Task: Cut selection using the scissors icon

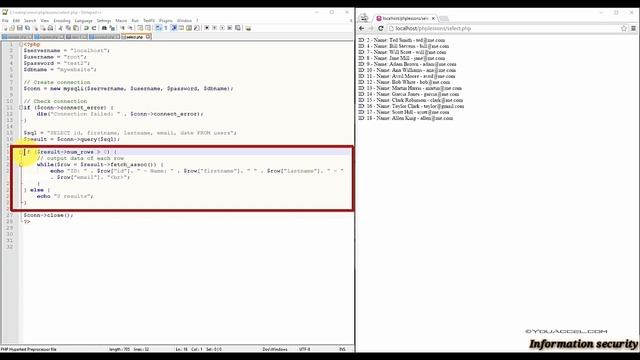Action: click(x=61, y=28)
